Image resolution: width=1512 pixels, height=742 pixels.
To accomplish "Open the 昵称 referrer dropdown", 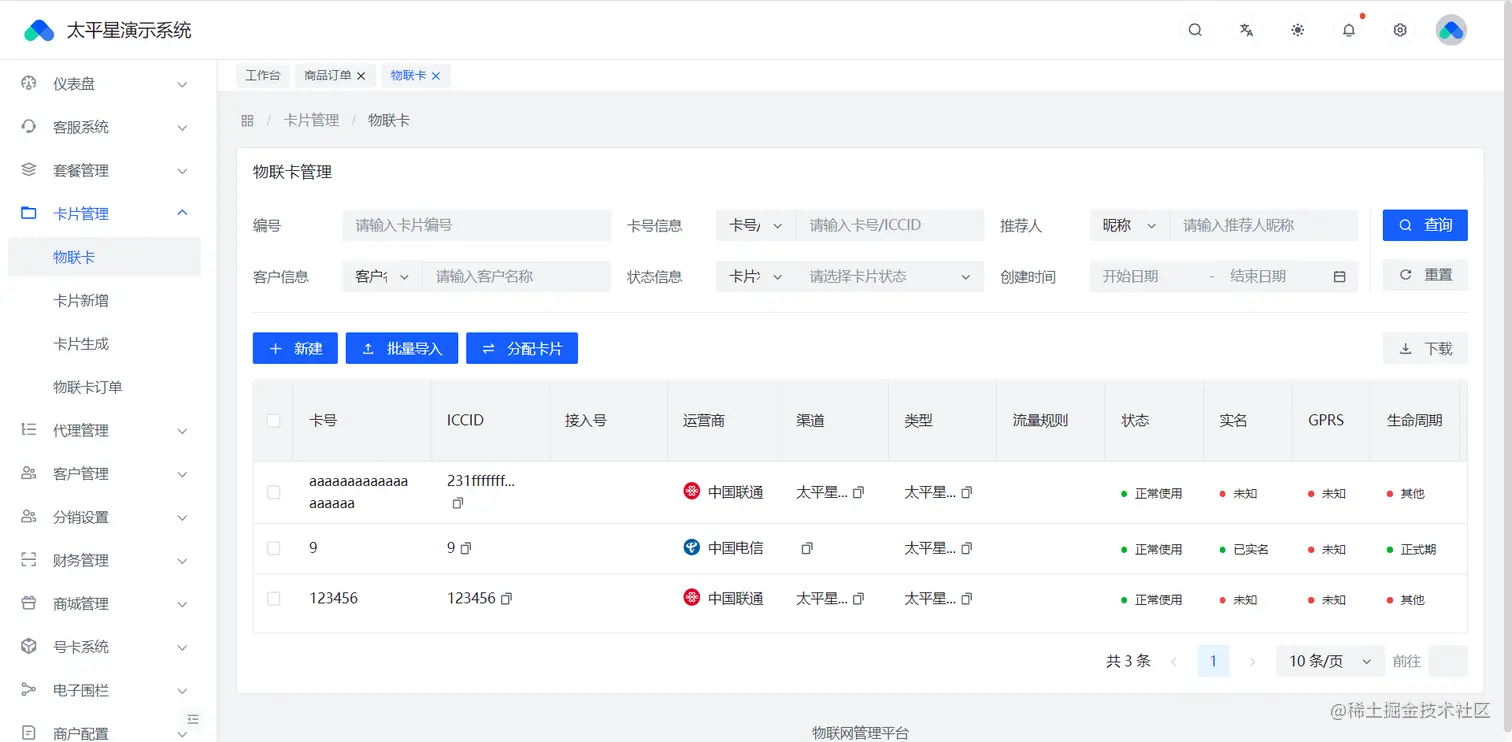I will coord(1130,226).
